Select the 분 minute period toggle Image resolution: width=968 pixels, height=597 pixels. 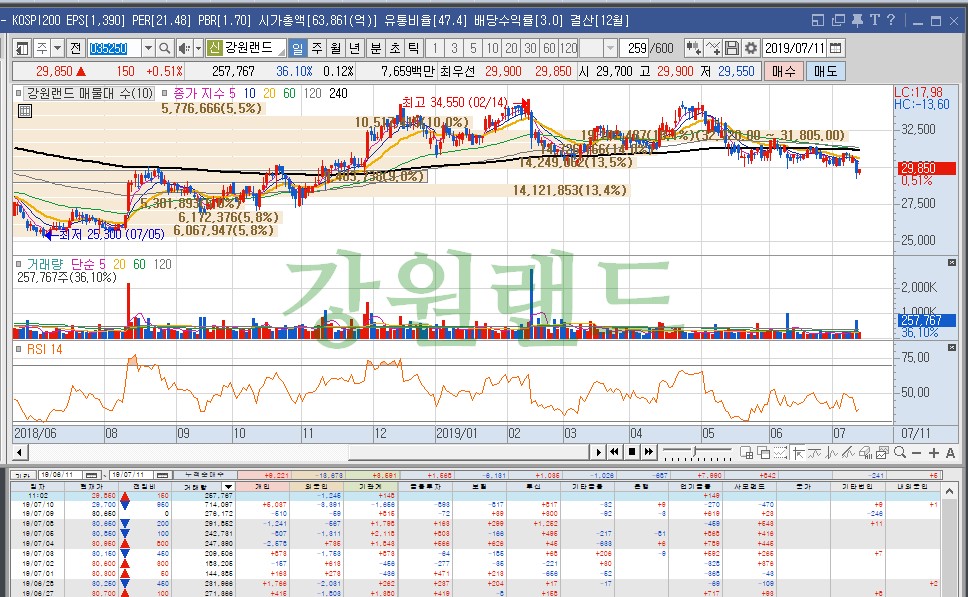tap(376, 48)
